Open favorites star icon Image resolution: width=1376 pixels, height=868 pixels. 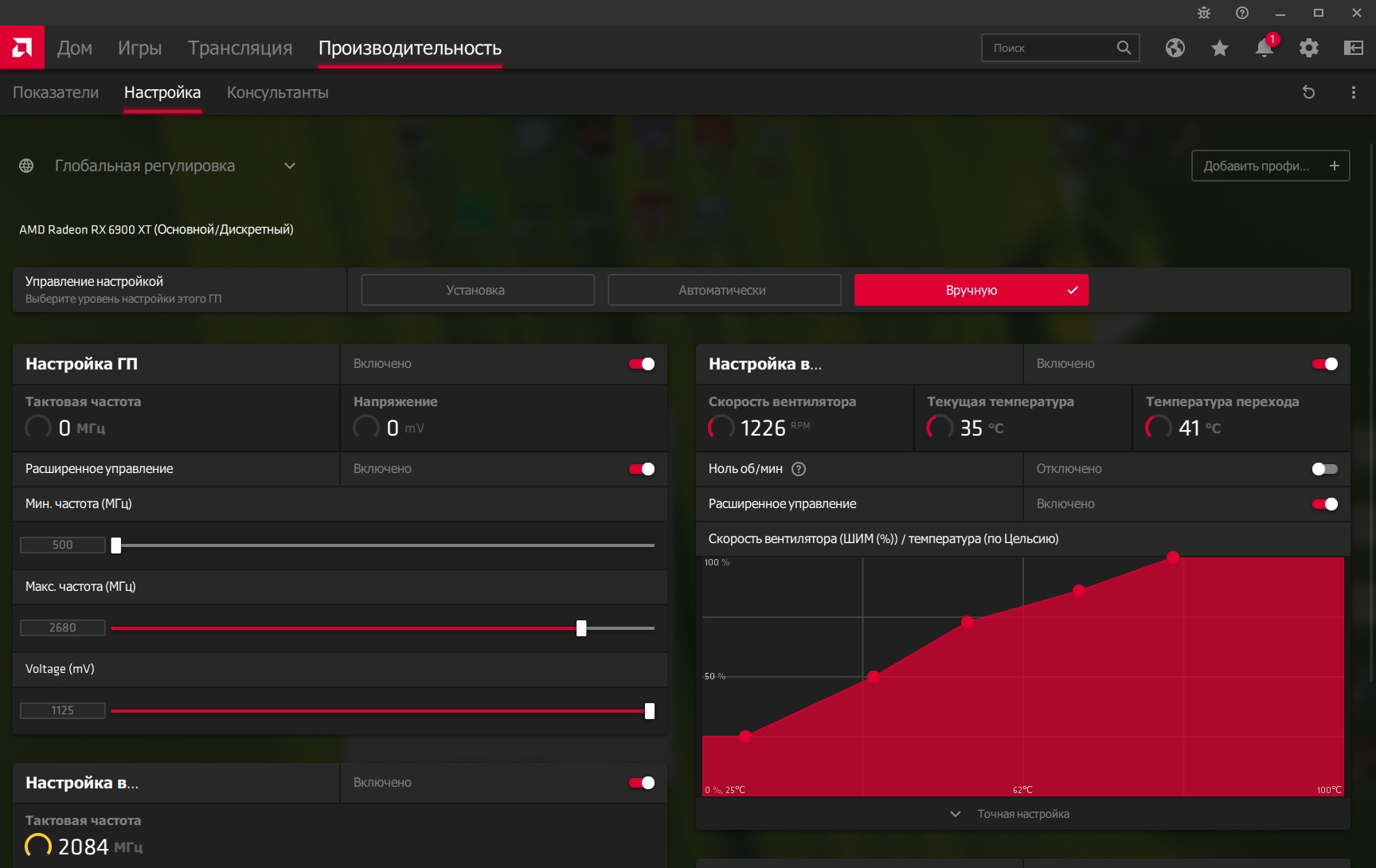point(1220,48)
